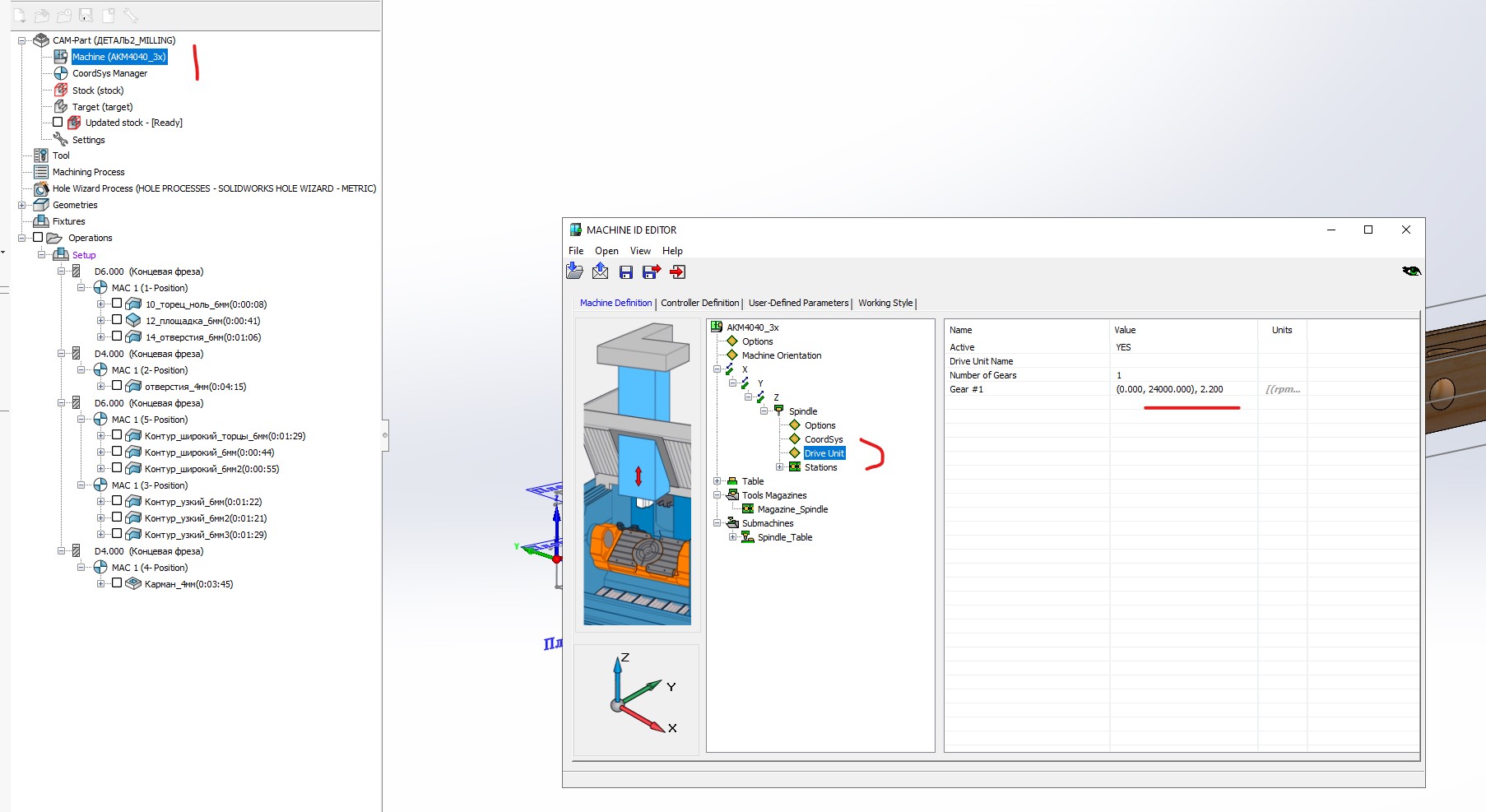Collapse the X axis node in the machine tree

click(717, 369)
